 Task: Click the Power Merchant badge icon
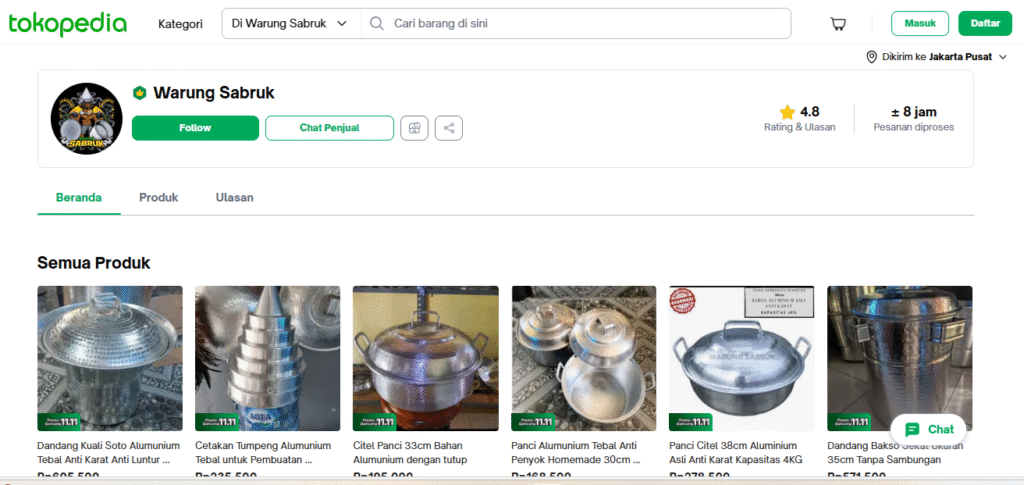point(140,93)
